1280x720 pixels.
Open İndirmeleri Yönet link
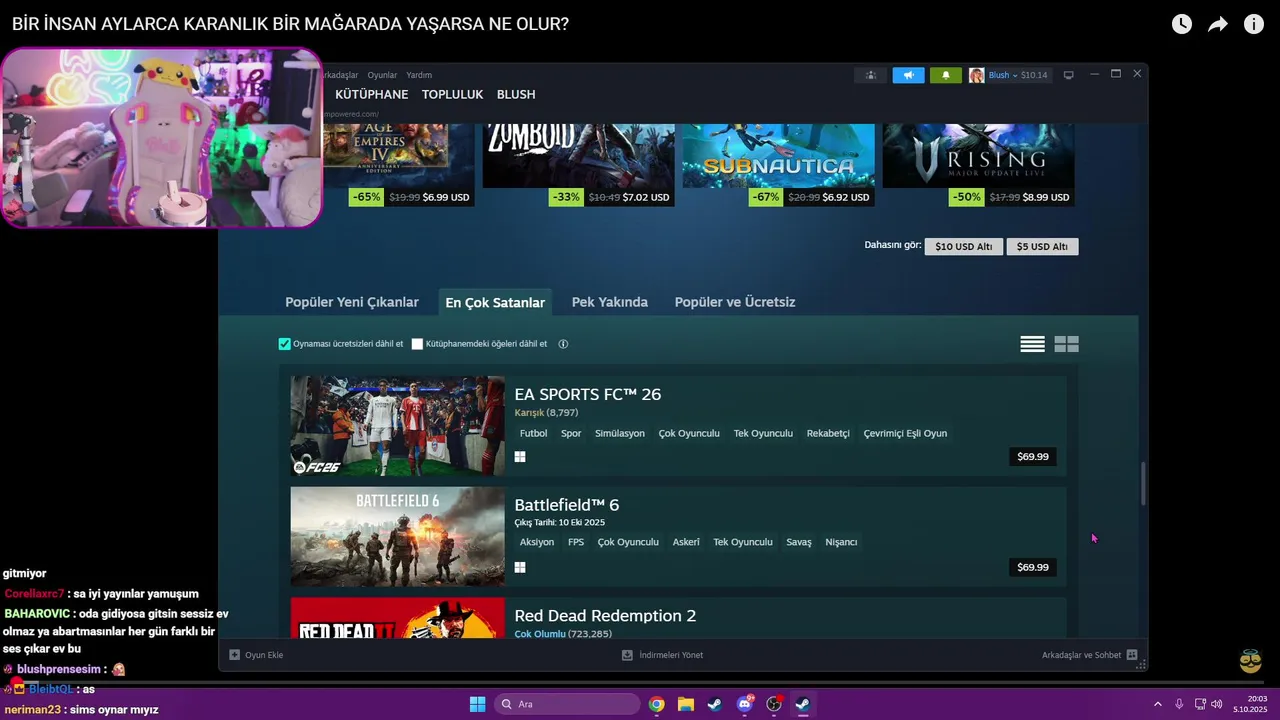point(671,655)
